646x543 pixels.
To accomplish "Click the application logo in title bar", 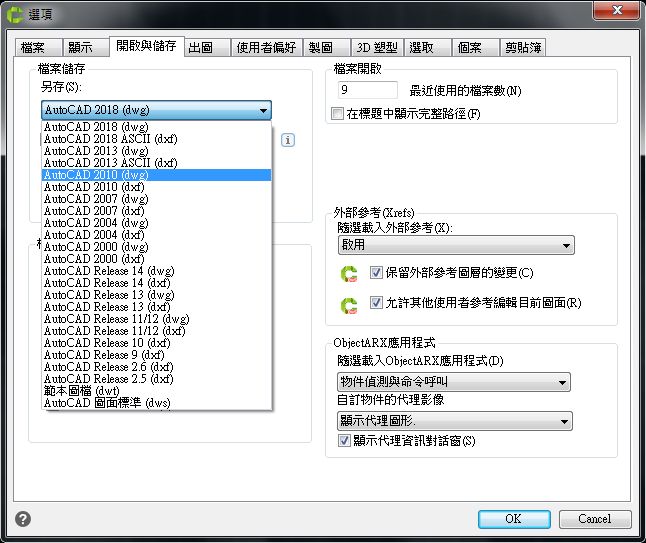I will [15, 14].
